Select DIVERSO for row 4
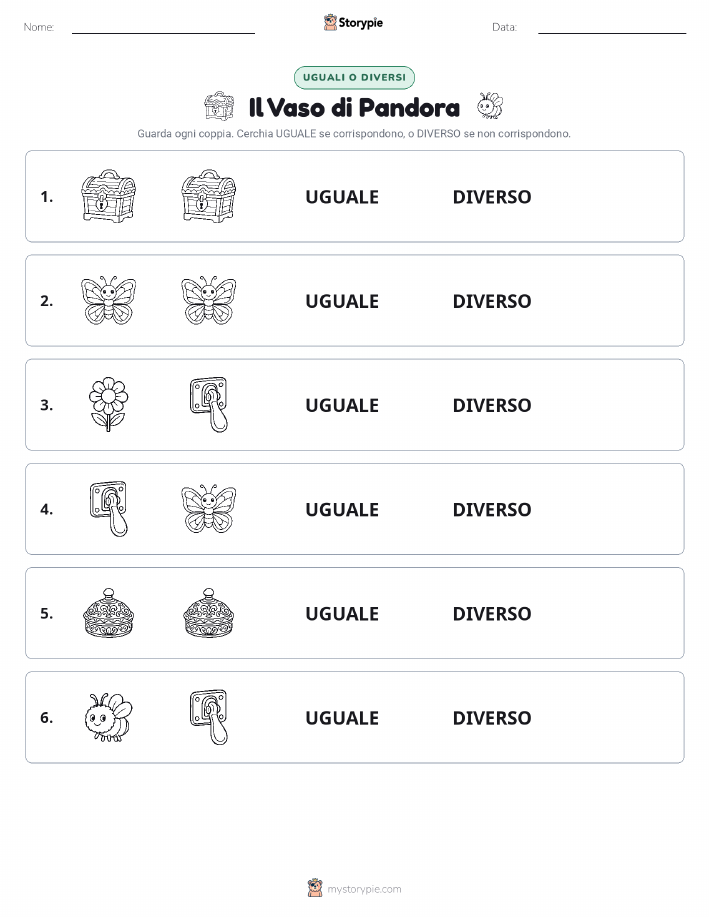This screenshot has height=917, width=709. coord(492,509)
